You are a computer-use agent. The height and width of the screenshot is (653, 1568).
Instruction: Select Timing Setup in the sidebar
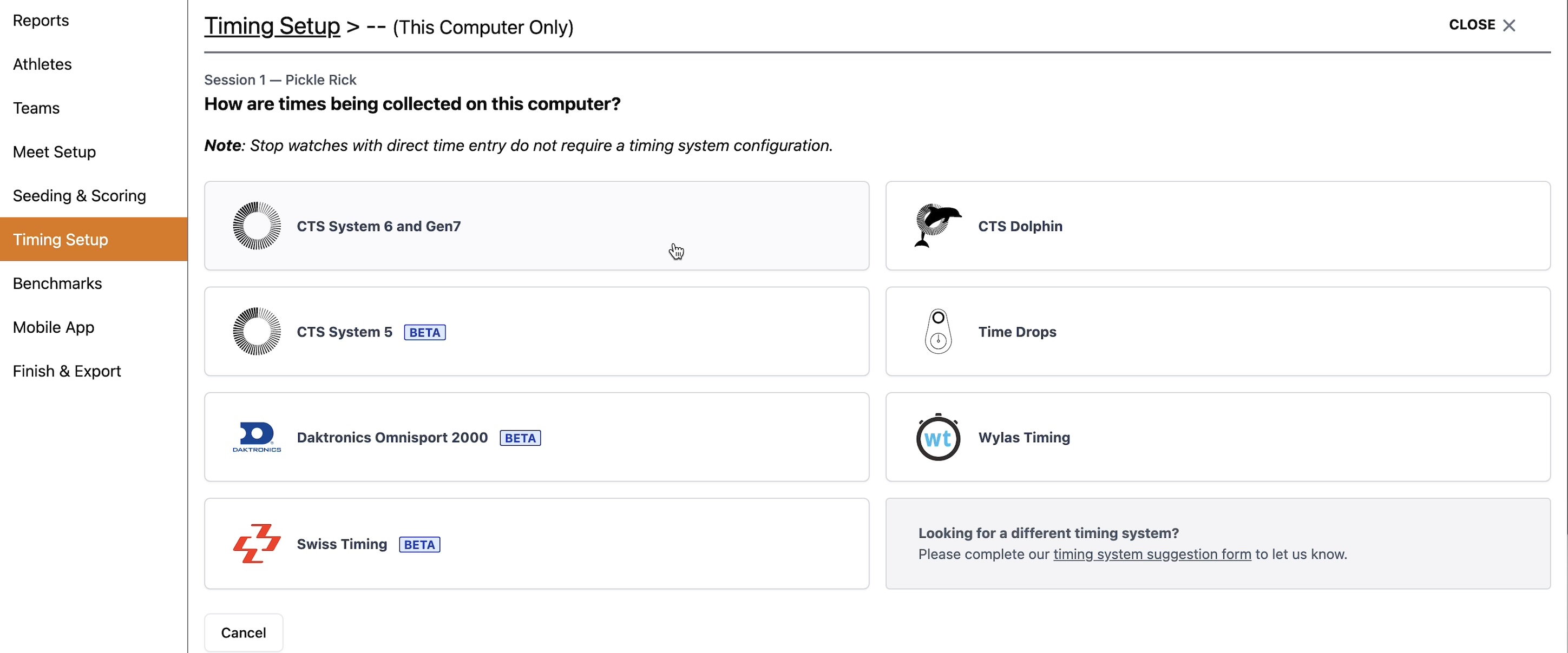point(94,239)
